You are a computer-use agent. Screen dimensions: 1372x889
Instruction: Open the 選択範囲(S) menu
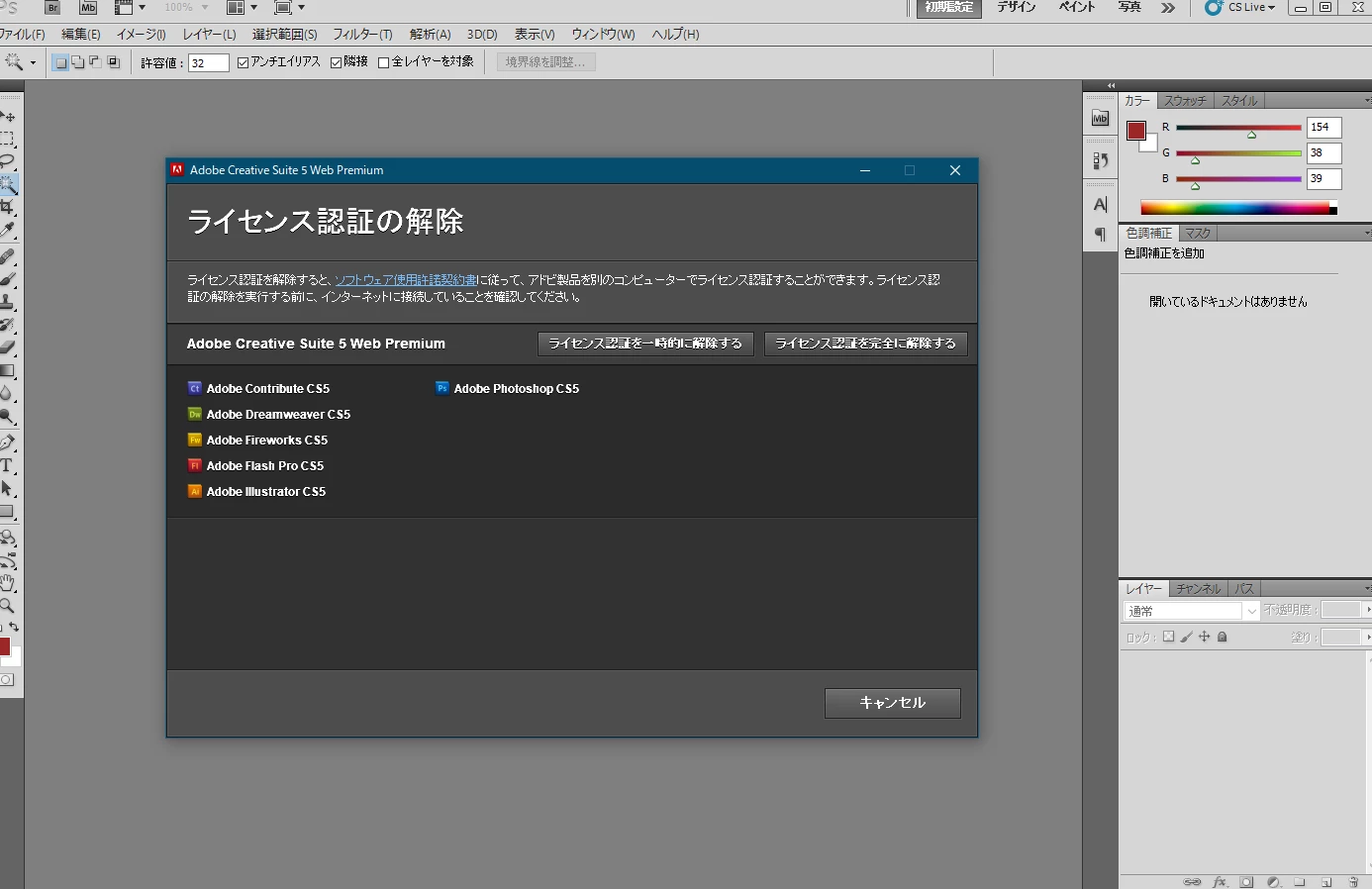pos(285,35)
